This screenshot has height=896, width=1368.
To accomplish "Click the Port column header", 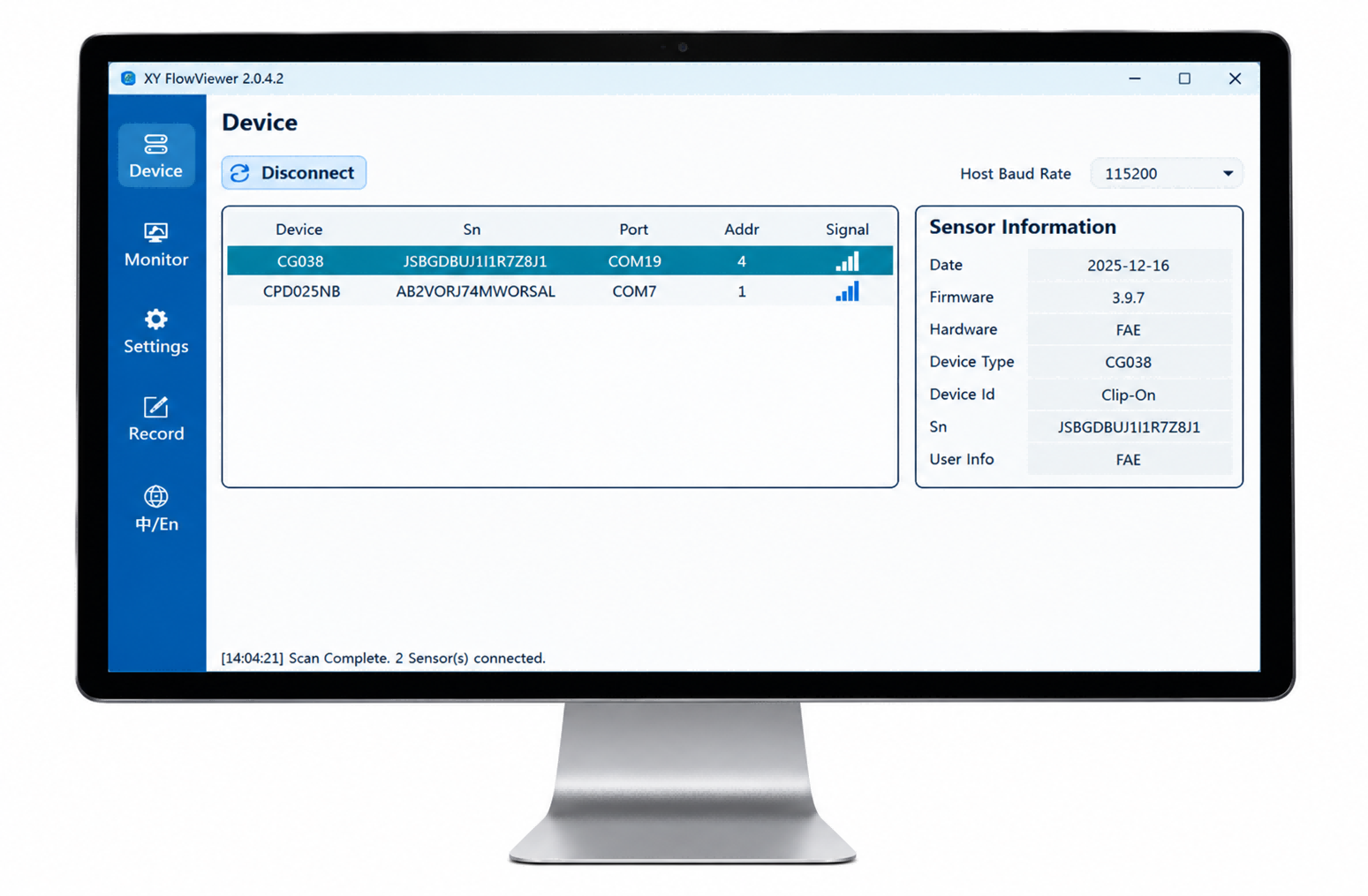I will (633, 230).
